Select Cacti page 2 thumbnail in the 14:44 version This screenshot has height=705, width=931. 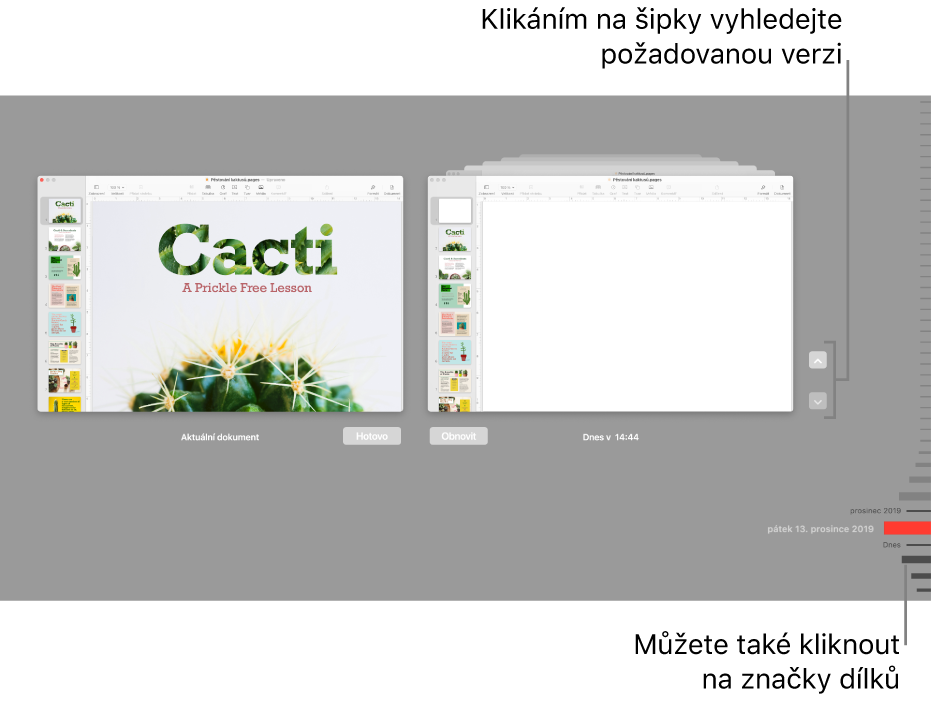pyautogui.click(x=455, y=239)
